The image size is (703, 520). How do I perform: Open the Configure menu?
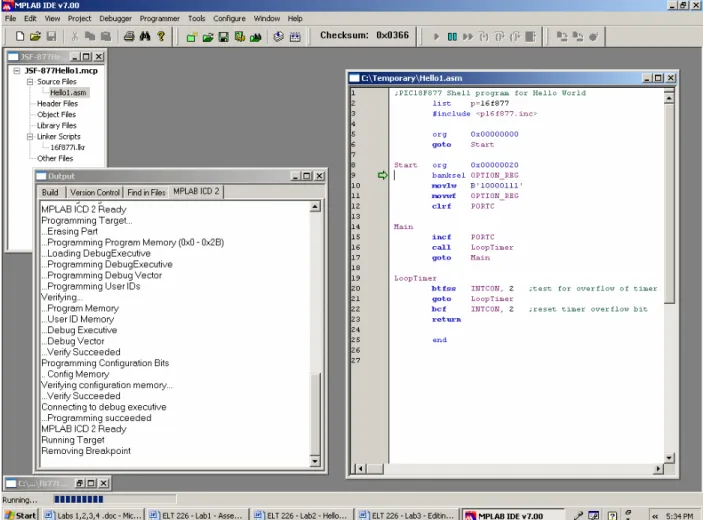(229, 18)
